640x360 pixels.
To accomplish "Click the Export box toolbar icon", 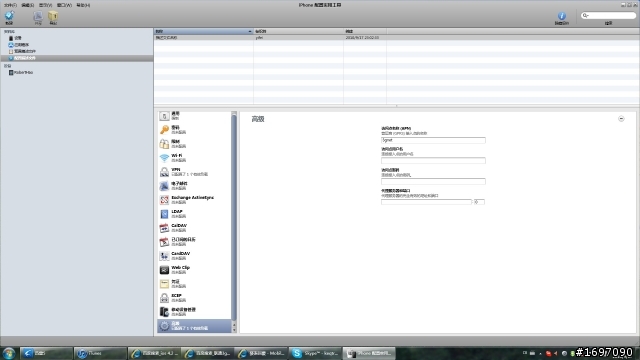I will [53, 17].
